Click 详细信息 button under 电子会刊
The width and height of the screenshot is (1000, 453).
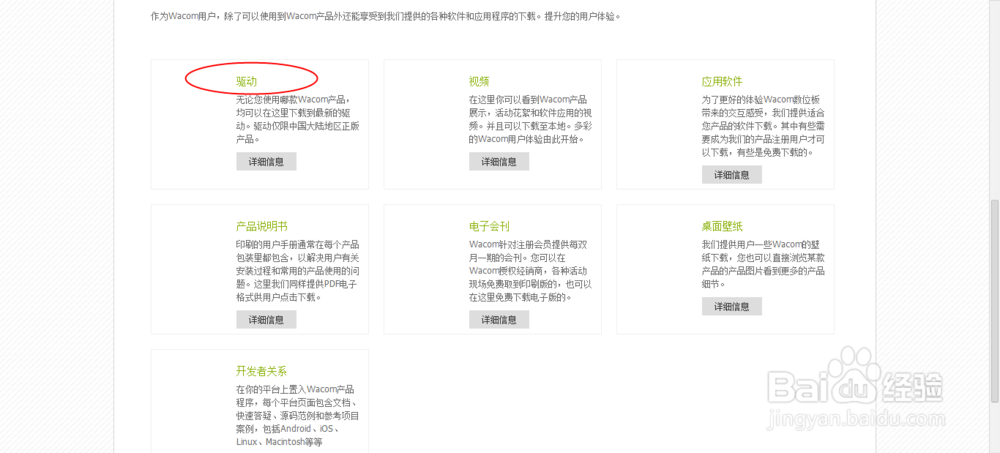499,320
